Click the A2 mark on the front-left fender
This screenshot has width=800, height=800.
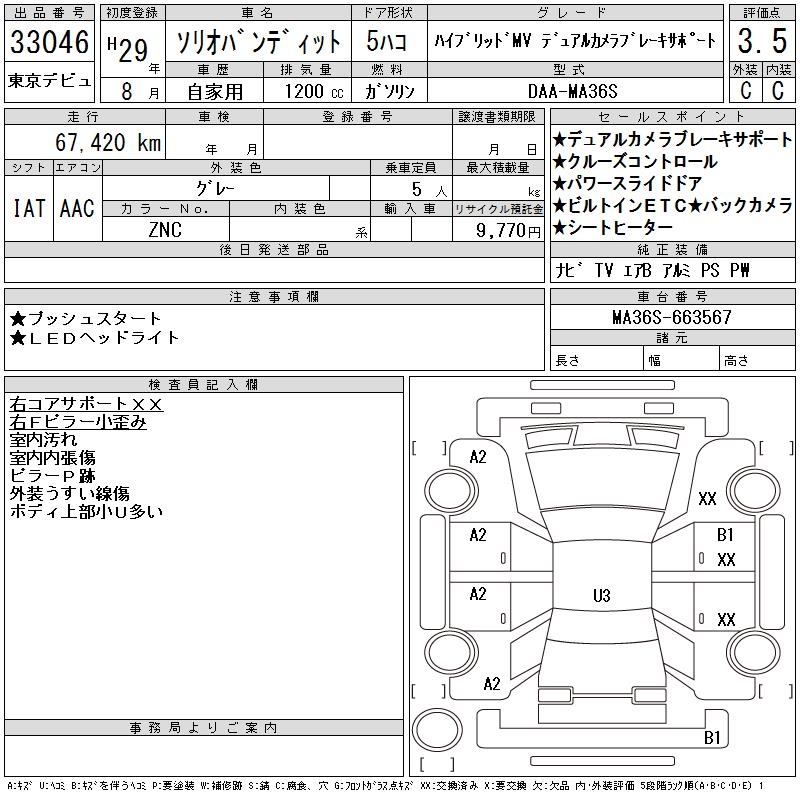pos(478,457)
